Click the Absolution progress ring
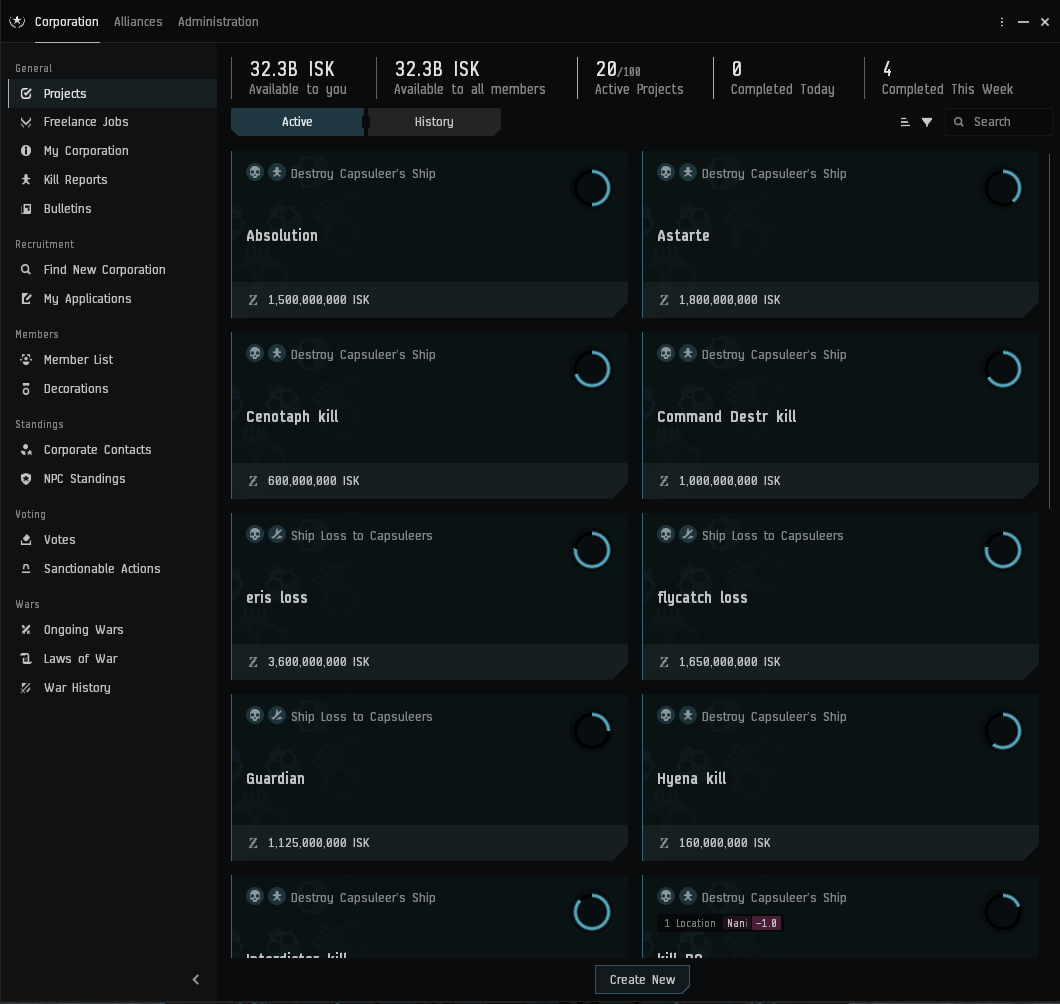 tap(592, 188)
